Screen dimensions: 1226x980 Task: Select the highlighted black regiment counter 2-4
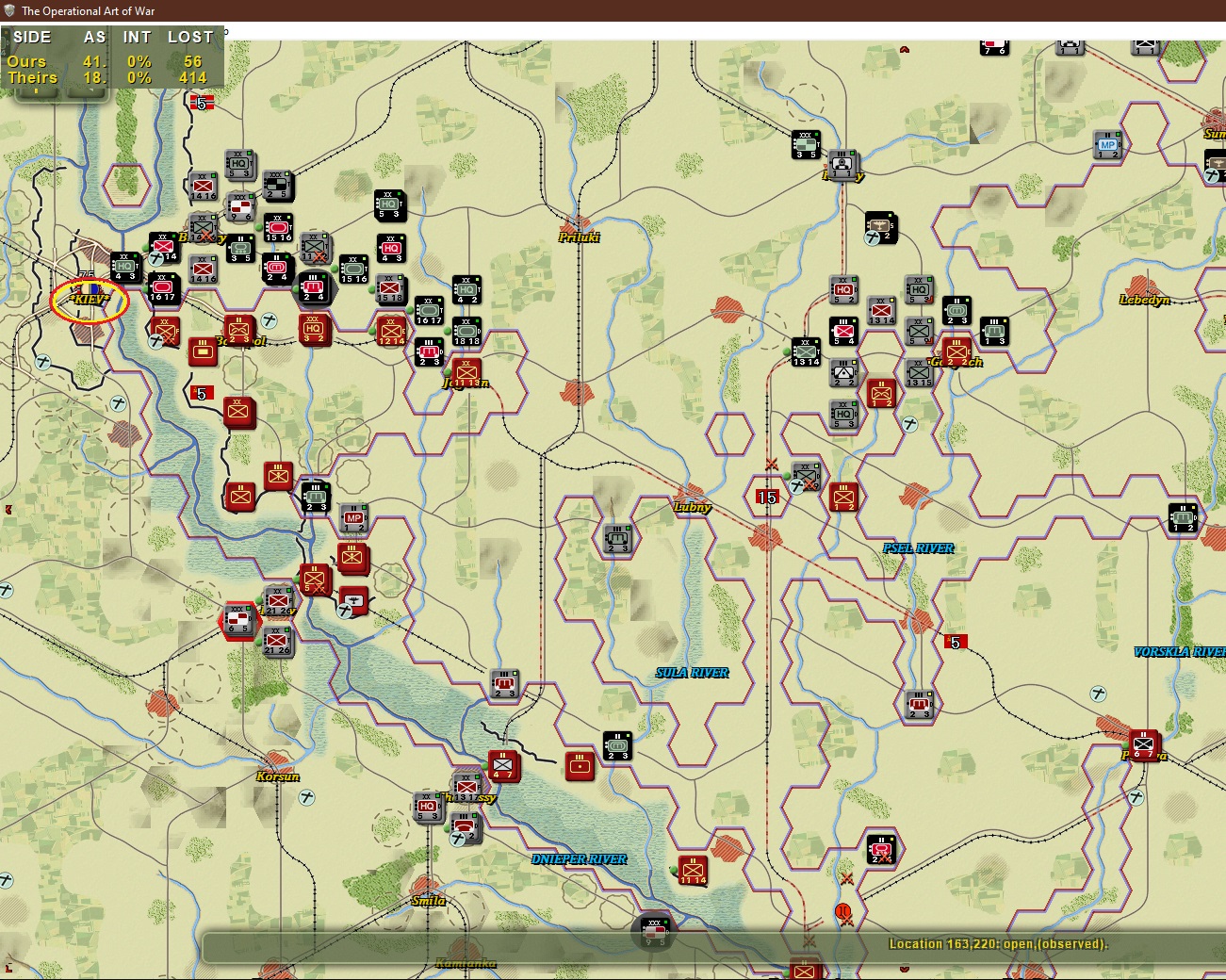(314, 287)
